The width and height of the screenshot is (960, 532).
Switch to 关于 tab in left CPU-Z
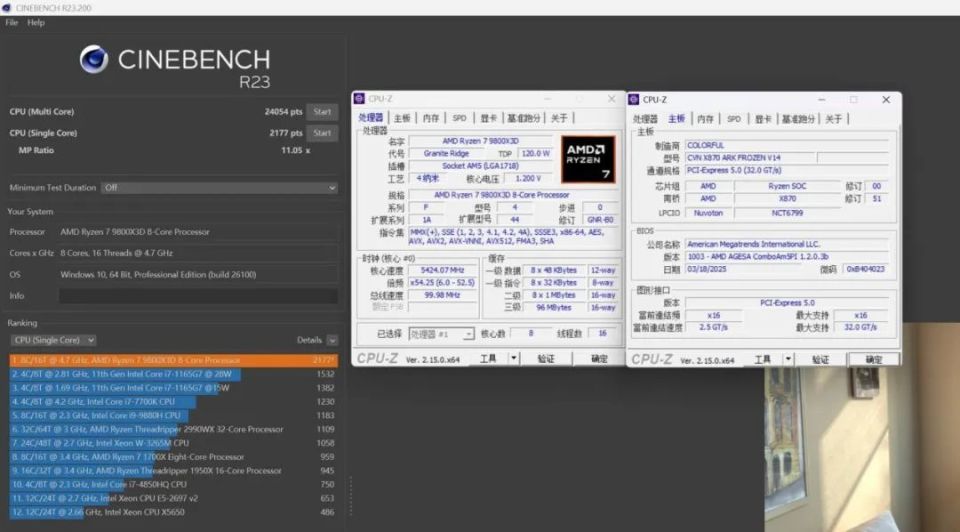tap(559, 118)
